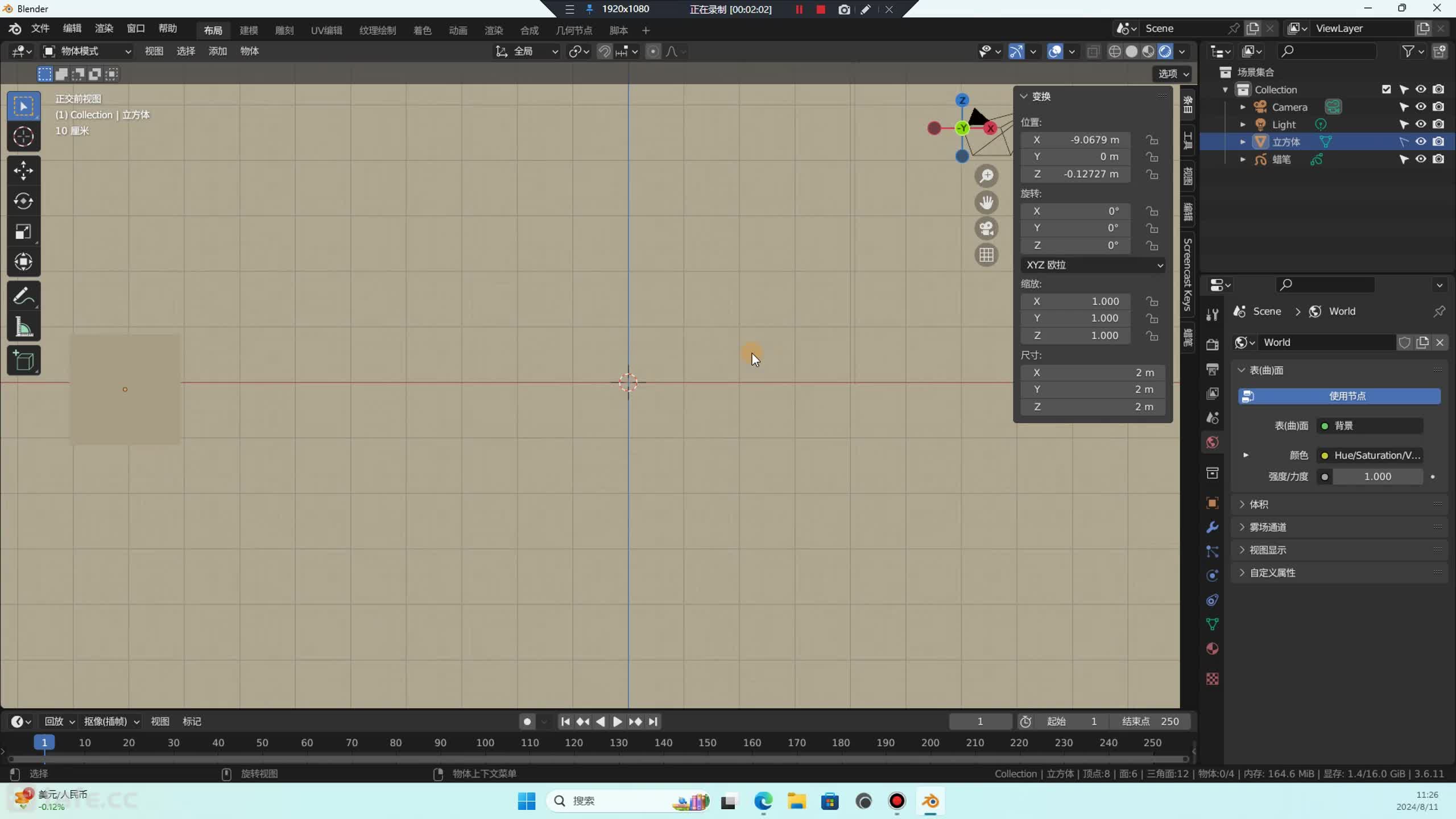Activate the Move tool
This screenshot has height=819, width=1456.
pos(23,171)
